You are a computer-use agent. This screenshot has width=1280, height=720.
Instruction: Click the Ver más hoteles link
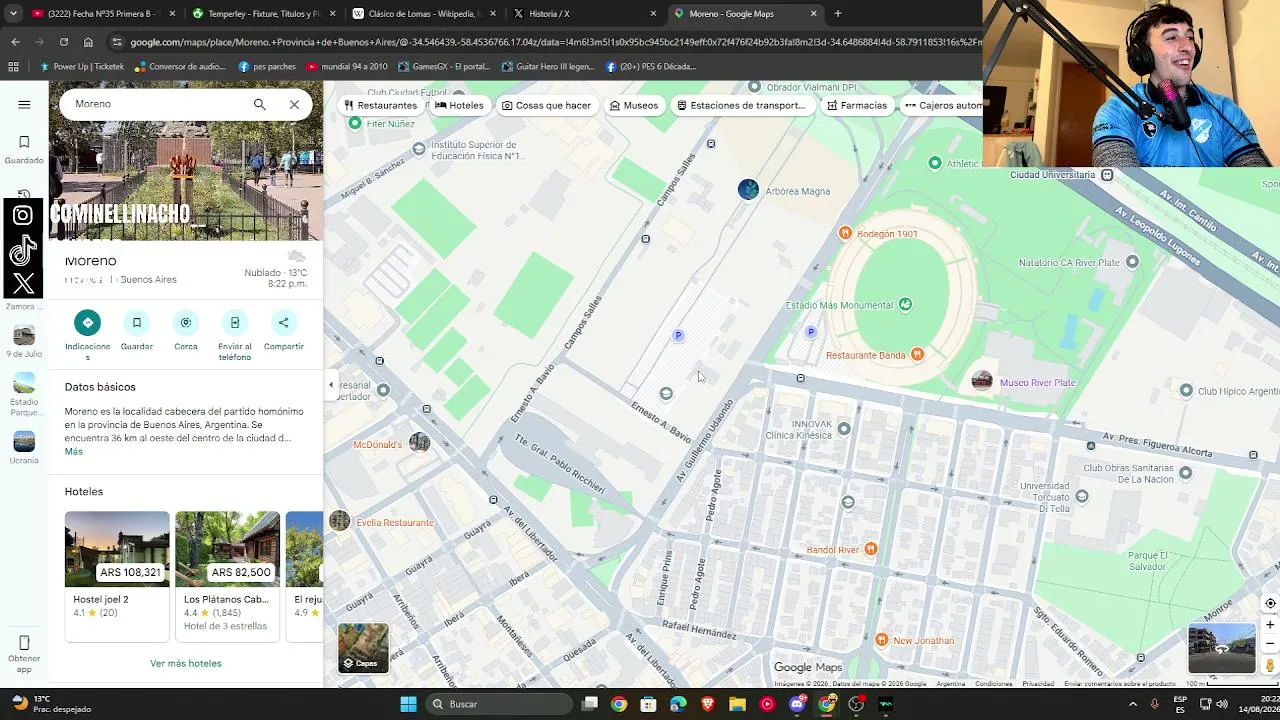(186, 663)
